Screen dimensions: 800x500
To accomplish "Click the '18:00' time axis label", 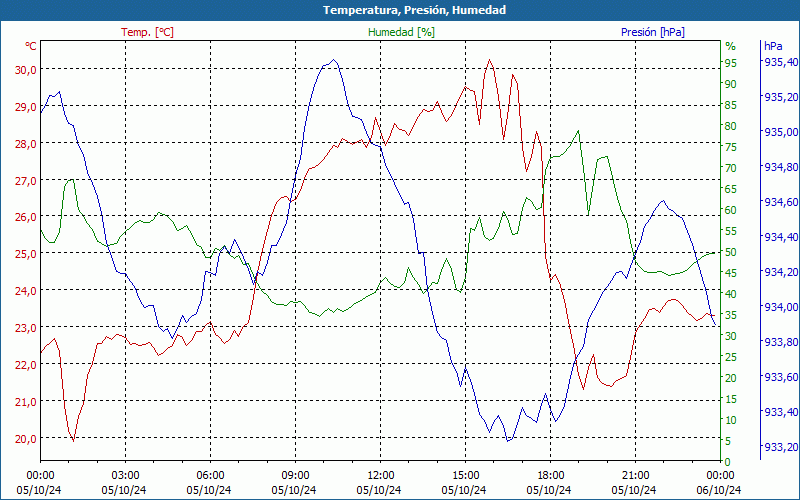I will [x=551, y=476].
